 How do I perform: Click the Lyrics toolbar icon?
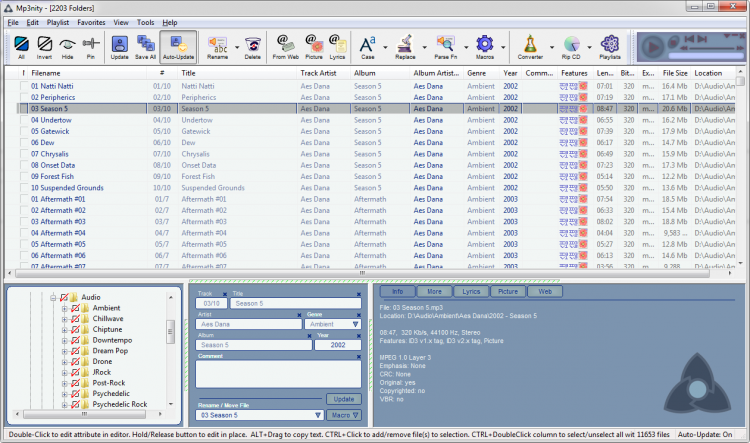pyautogui.click(x=337, y=47)
